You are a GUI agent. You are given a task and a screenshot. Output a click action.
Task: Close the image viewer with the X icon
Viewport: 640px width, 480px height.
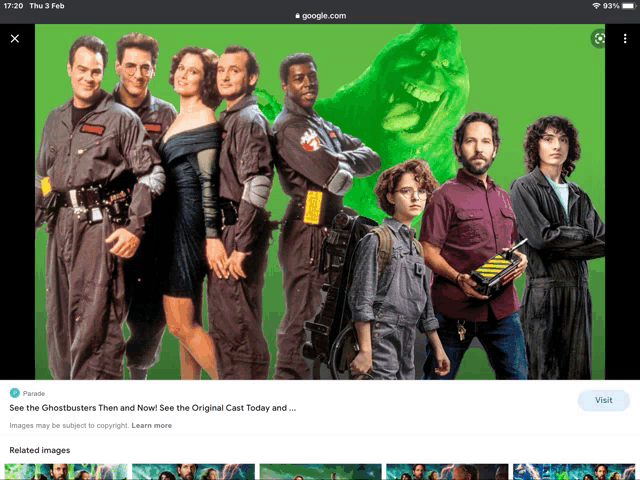[x=15, y=38]
